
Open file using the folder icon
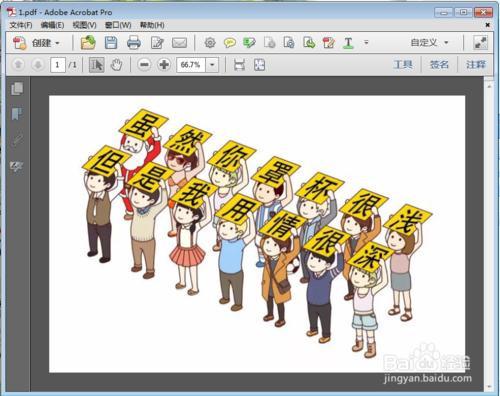pos(88,43)
